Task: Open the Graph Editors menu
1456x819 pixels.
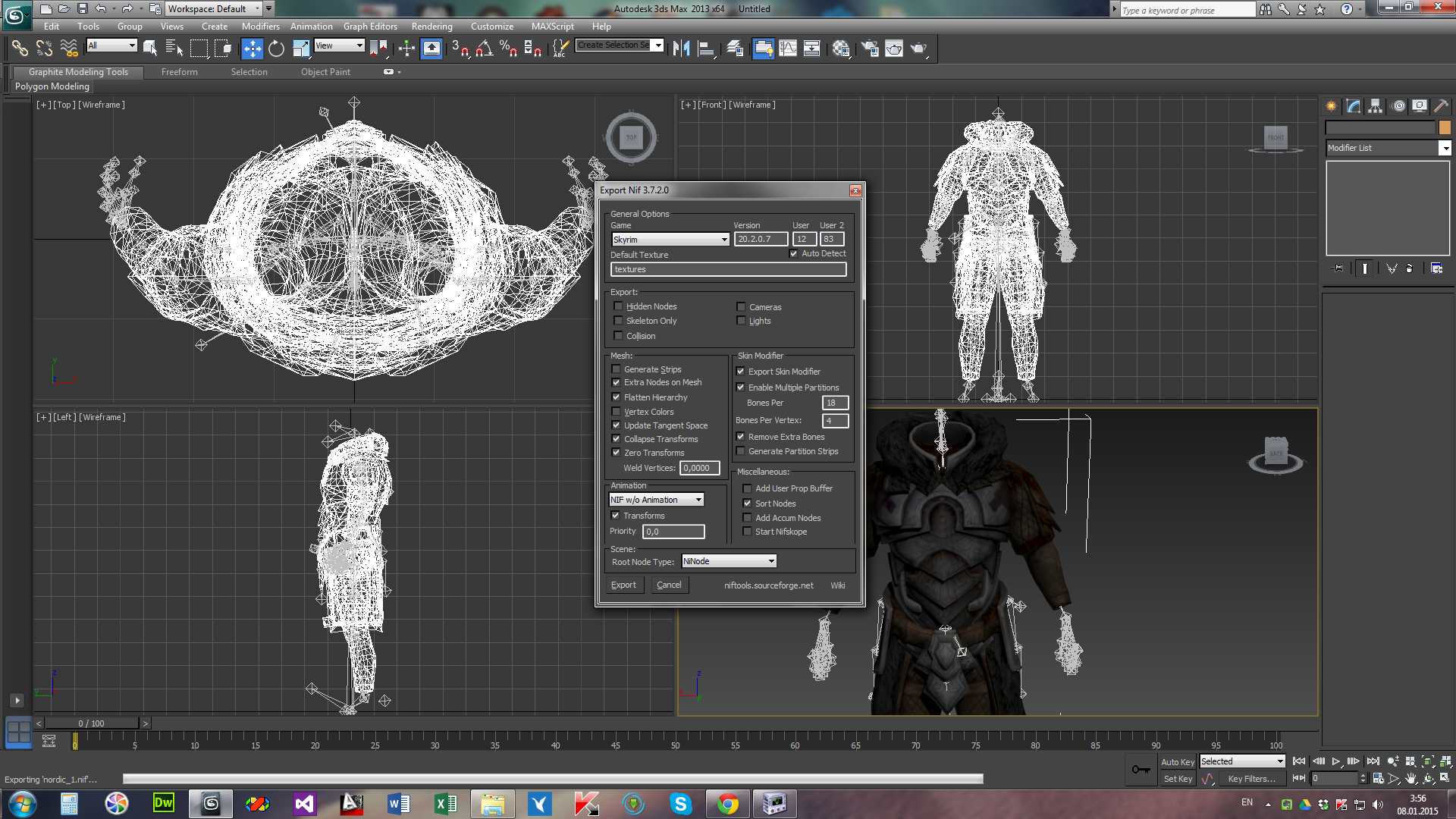Action: [370, 27]
